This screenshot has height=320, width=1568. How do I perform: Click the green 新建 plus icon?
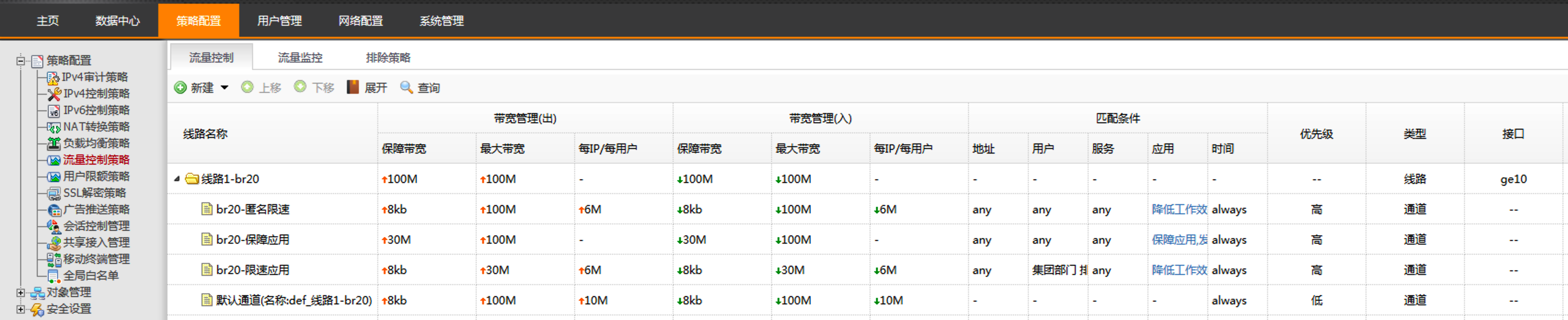coord(180,88)
